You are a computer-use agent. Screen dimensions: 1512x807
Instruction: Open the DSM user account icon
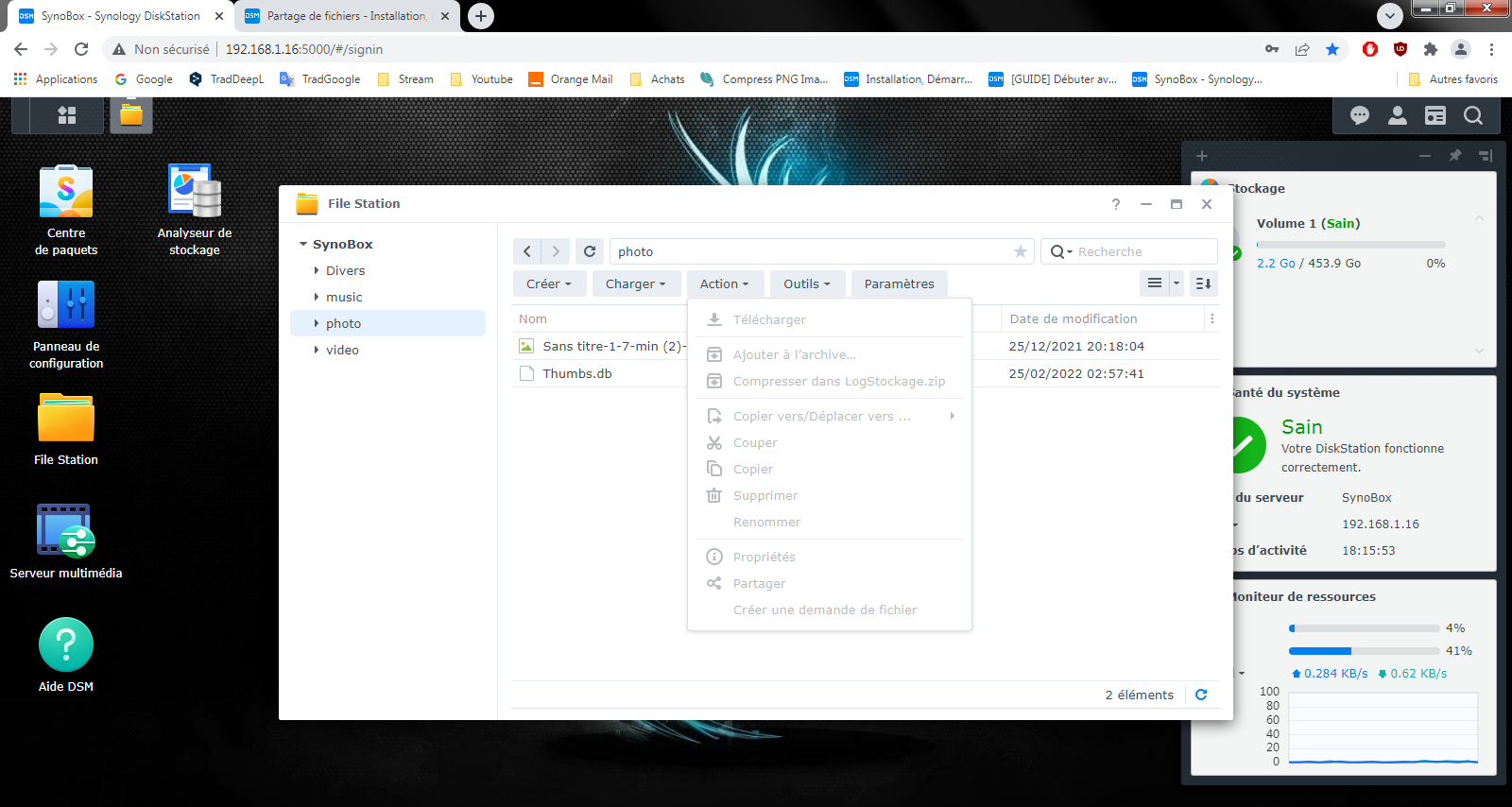(1397, 115)
